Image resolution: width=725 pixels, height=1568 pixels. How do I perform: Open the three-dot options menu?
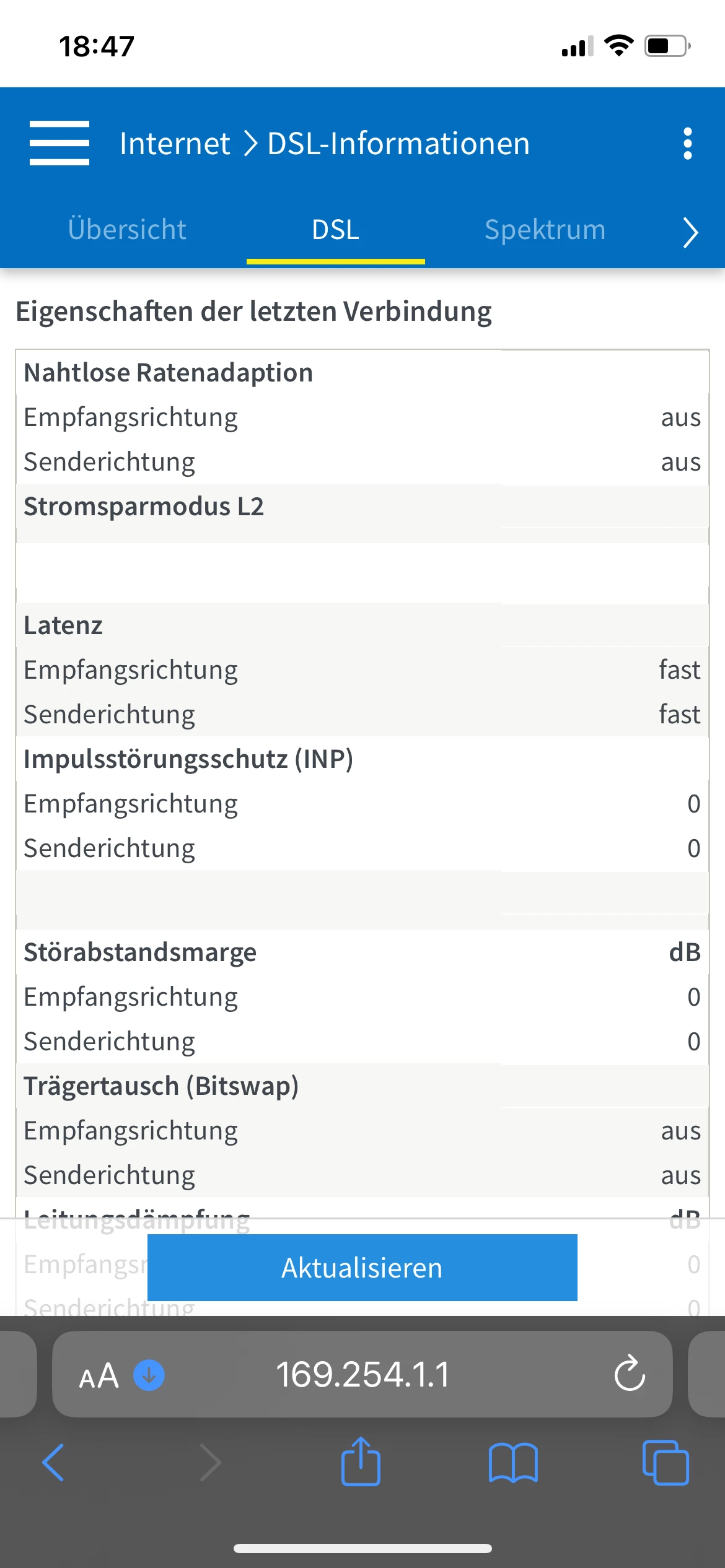pos(687,144)
